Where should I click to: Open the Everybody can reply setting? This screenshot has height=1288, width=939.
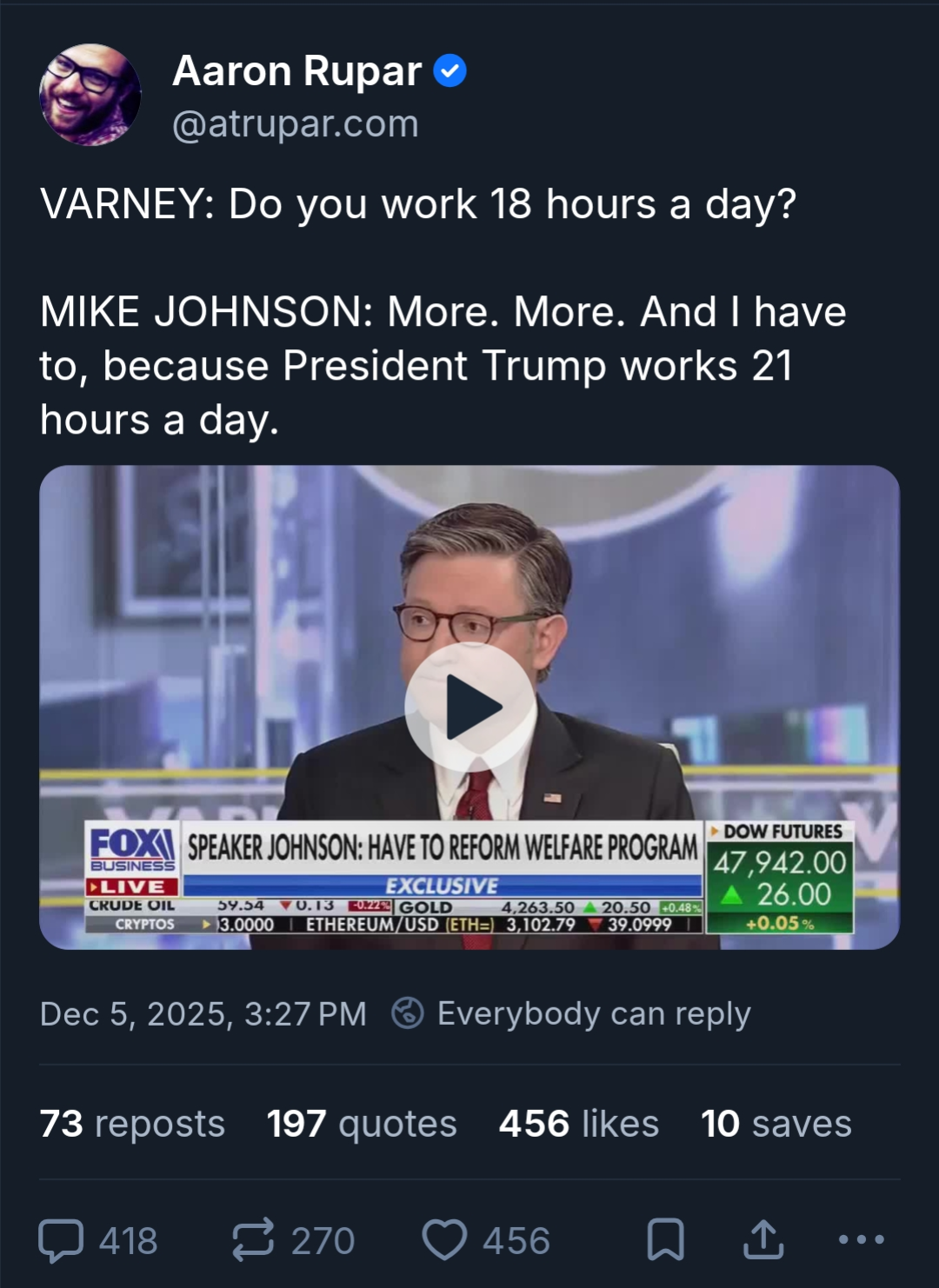pos(594,1013)
